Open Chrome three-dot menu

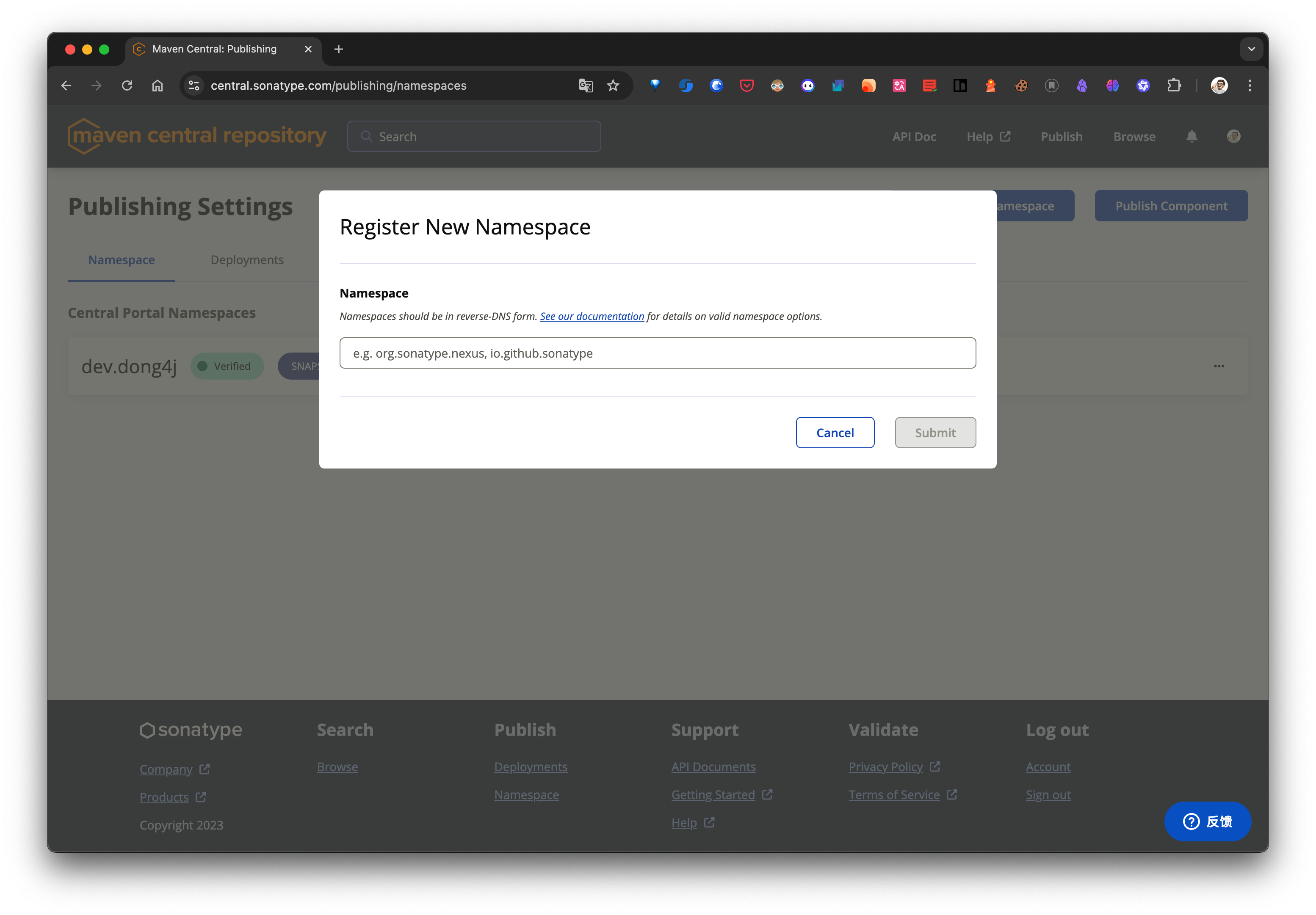pyautogui.click(x=1250, y=85)
